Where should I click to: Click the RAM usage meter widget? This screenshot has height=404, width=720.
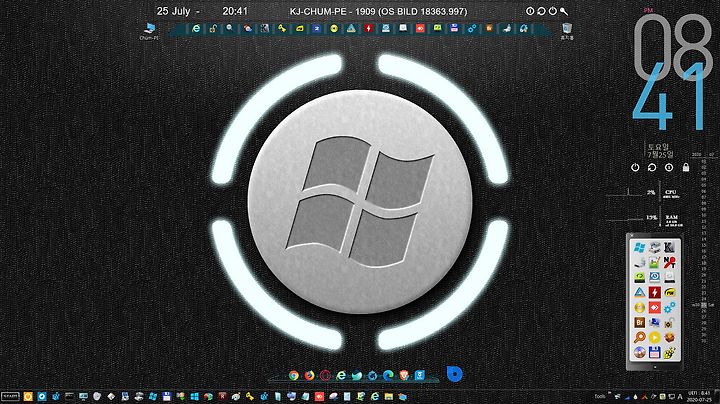tap(645, 219)
